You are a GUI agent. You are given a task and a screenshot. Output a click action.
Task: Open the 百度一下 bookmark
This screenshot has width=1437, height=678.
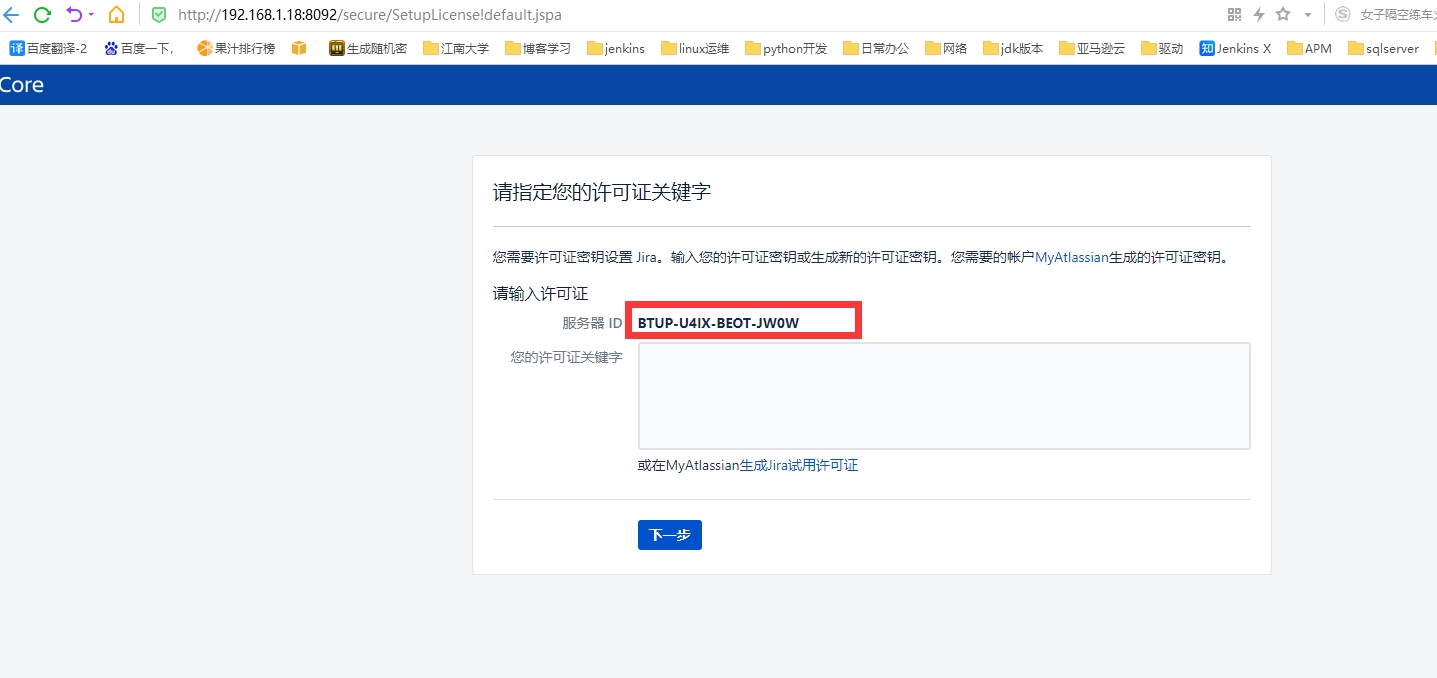click(139, 48)
